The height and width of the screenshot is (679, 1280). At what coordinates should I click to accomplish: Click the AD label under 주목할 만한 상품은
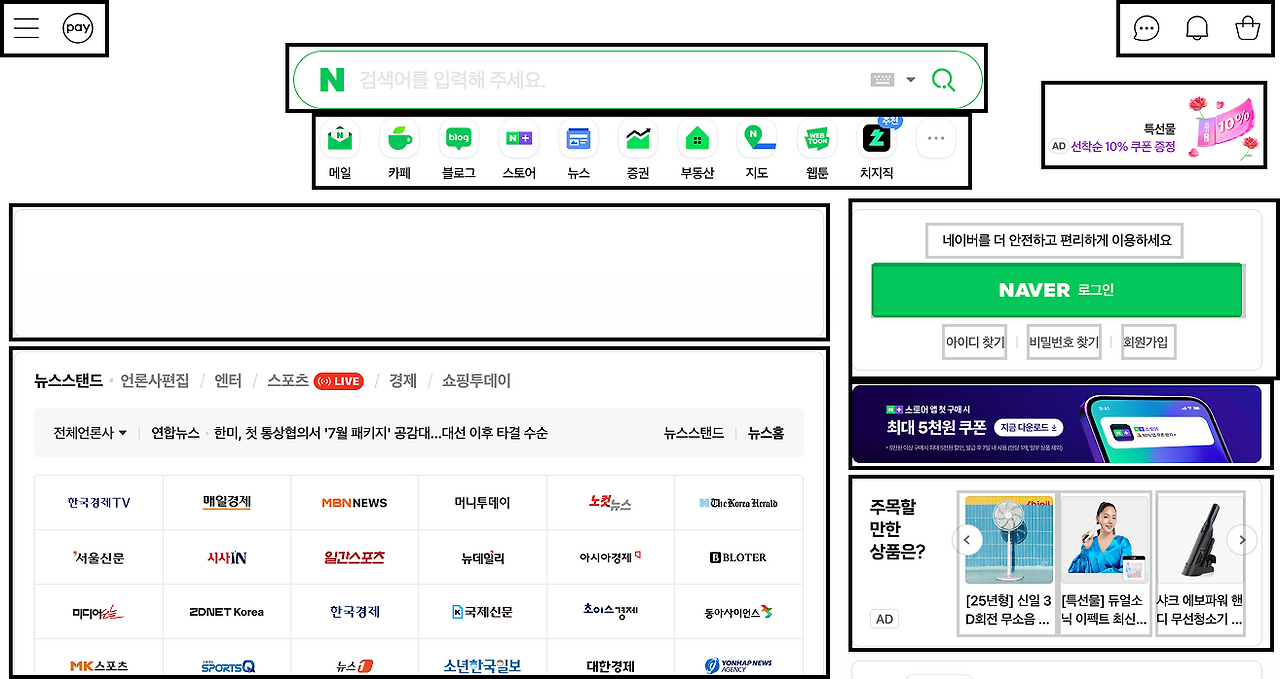[884, 619]
